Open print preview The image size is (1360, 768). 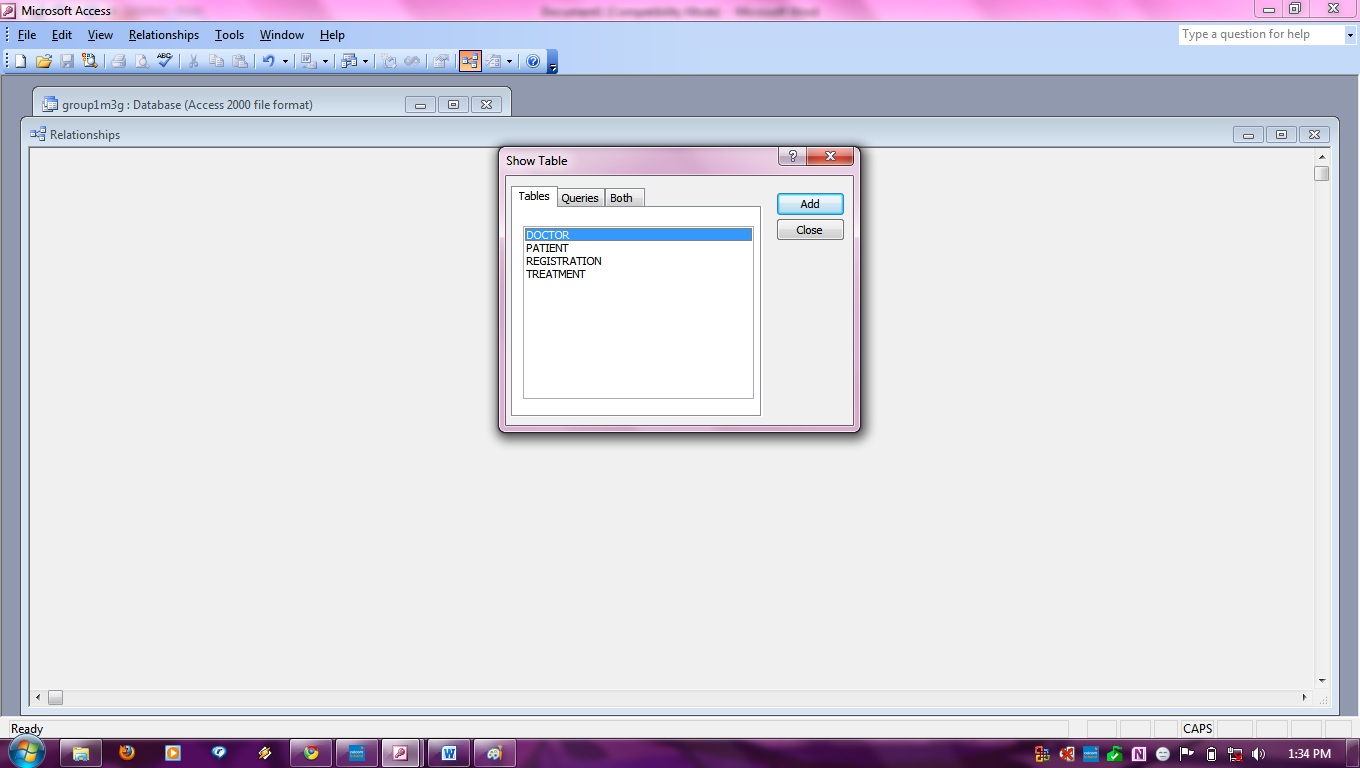(141, 60)
